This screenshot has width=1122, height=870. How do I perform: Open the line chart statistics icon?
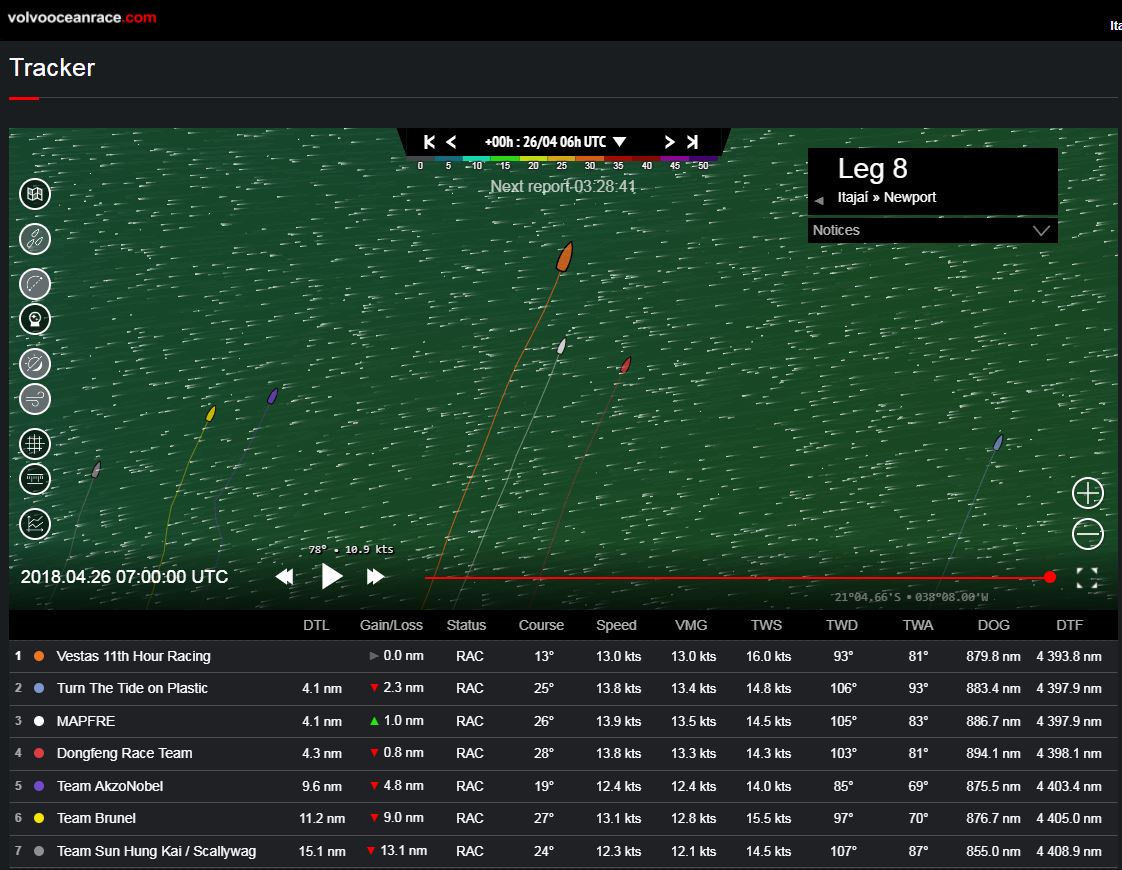coord(34,524)
